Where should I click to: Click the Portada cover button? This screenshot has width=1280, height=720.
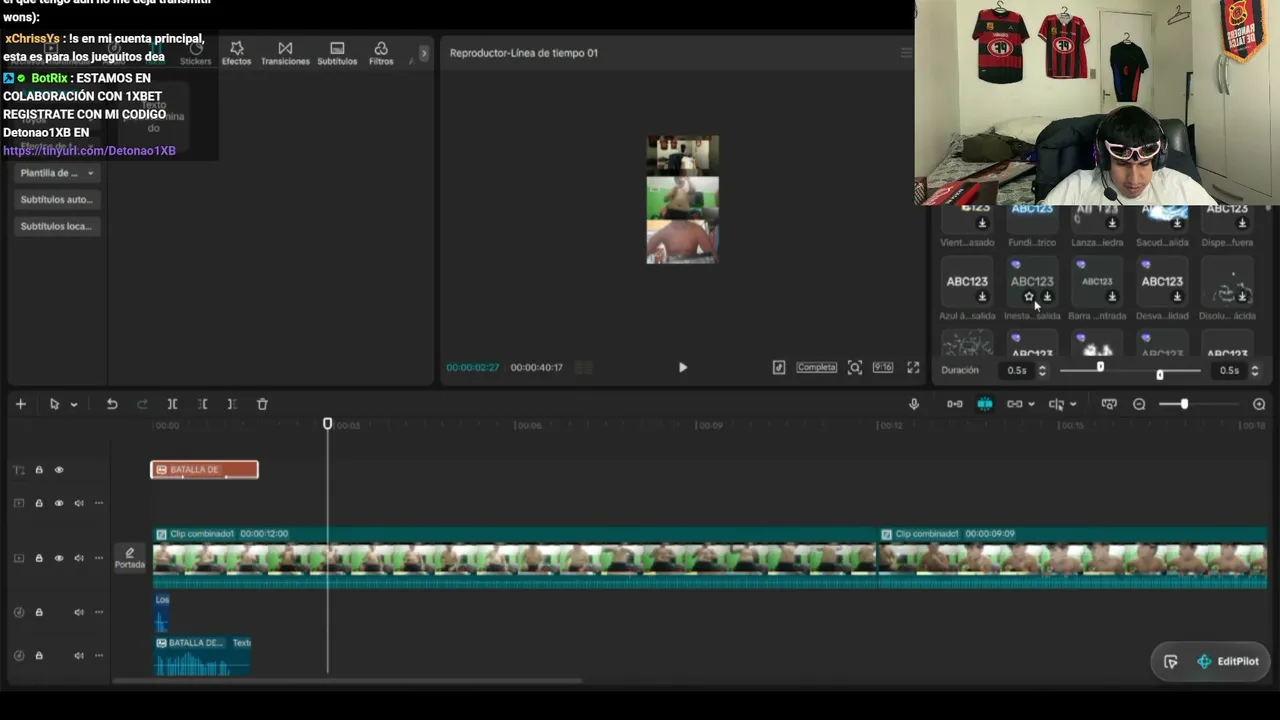tap(129, 558)
